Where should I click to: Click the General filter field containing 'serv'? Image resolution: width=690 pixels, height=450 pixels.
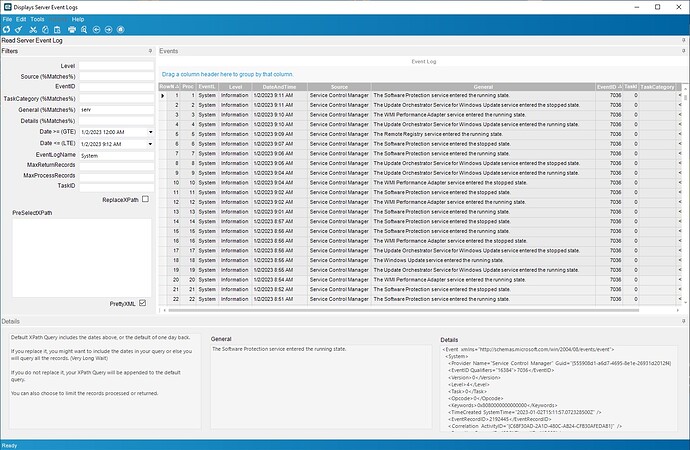(x=117, y=110)
